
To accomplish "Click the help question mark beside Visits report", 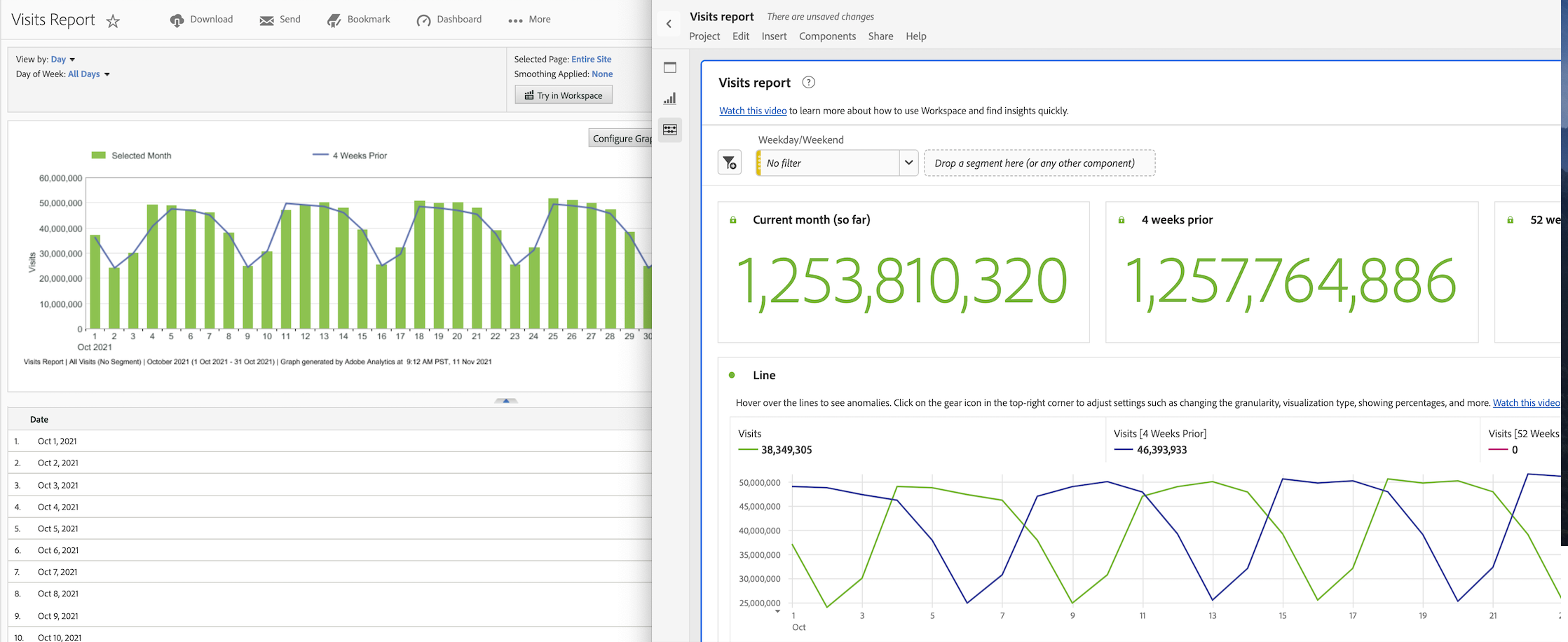I will [808, 83].
